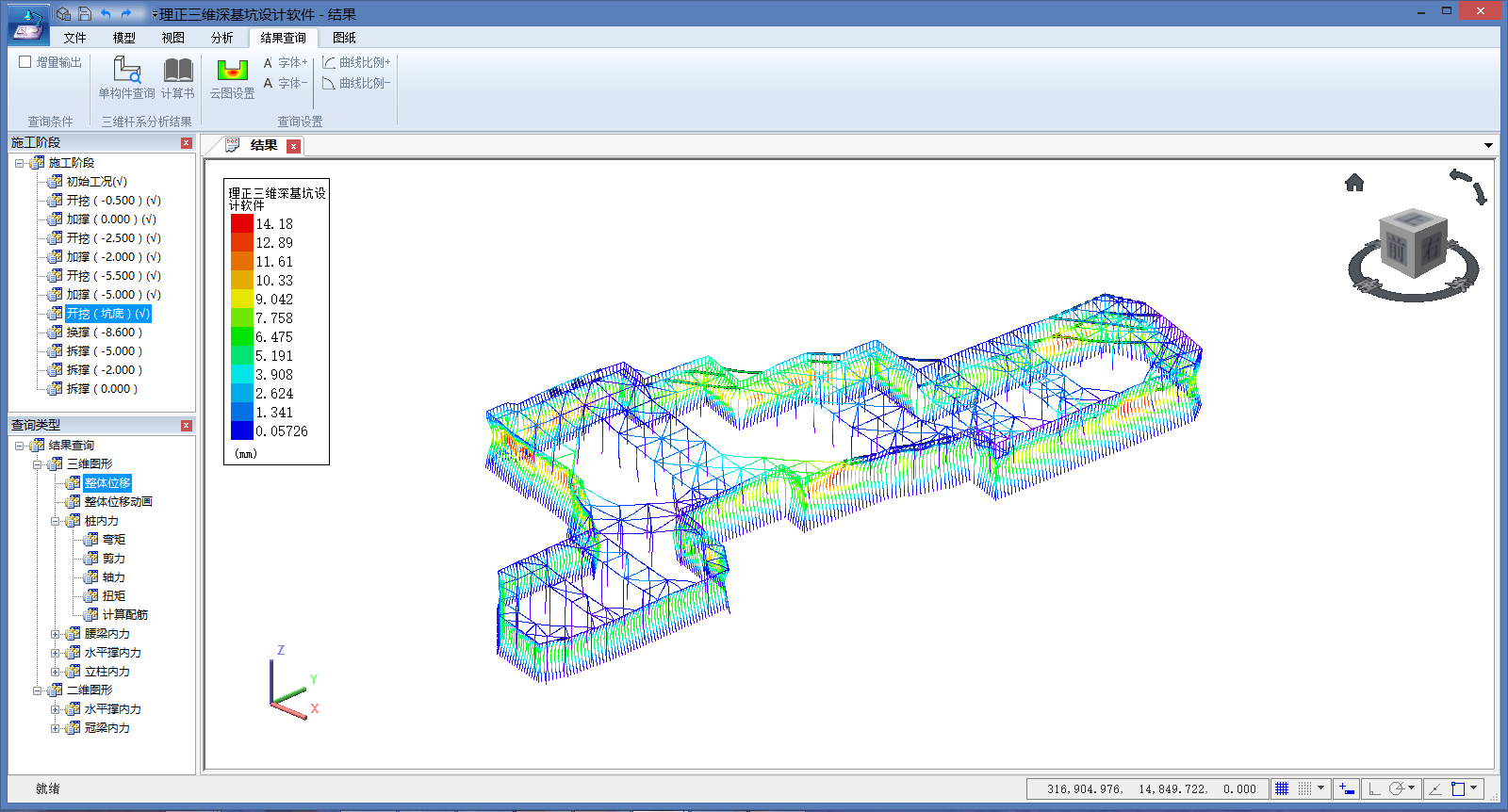The image size is (1508, 812).
Task: Open the grid options dropdown arrow in status bar
Action: click(1320, 788)
